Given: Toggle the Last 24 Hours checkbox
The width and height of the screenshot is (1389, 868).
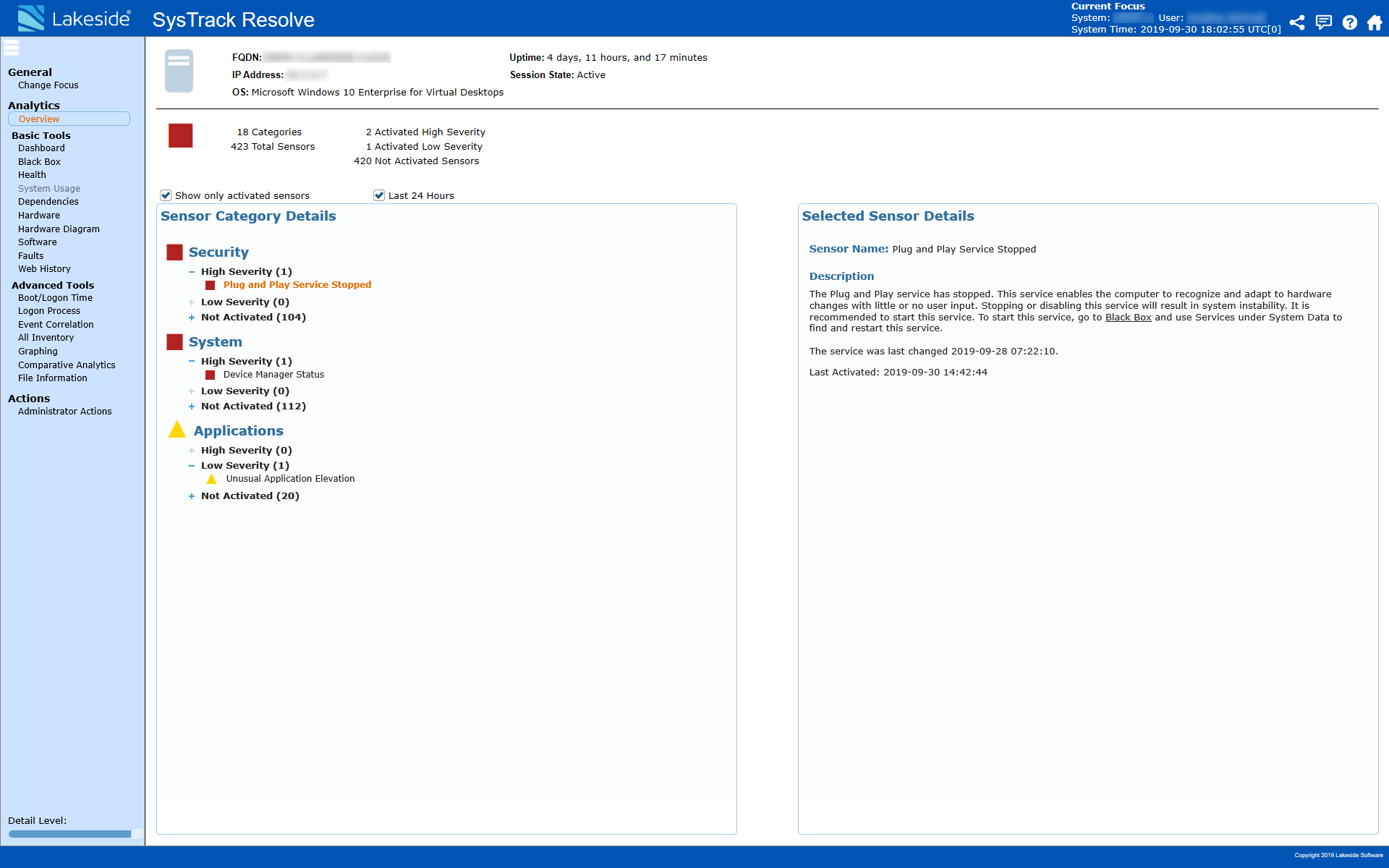Looking at the screenshot, I should click(379, 195).
